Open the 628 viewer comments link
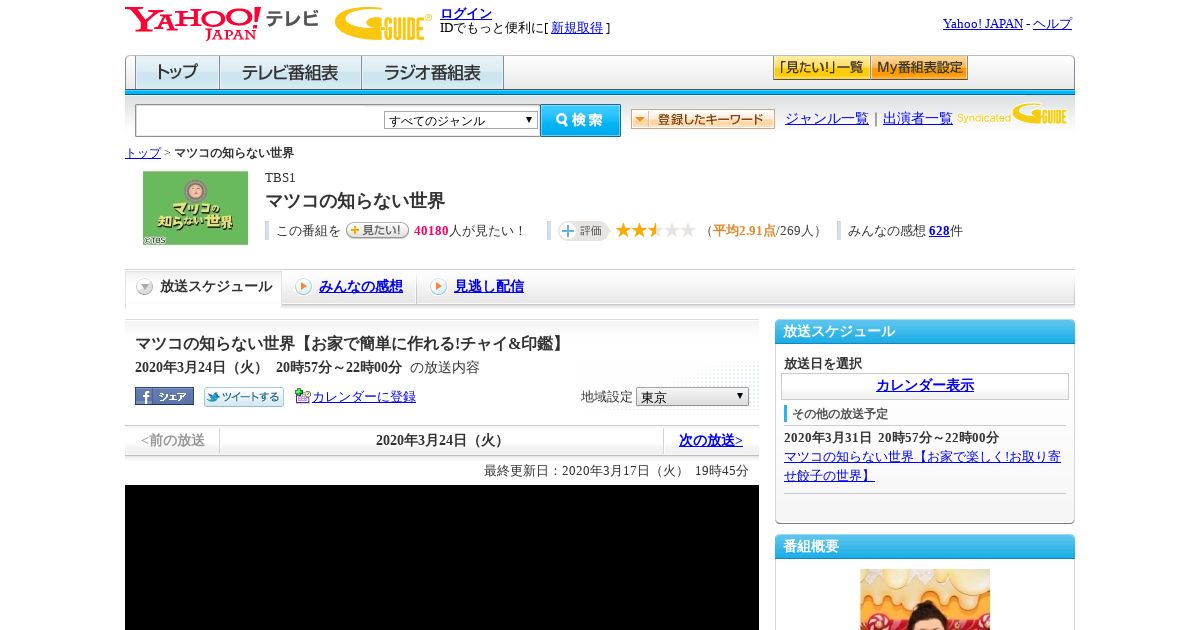The image size is (1200, 630). click(x=939, y=230)
